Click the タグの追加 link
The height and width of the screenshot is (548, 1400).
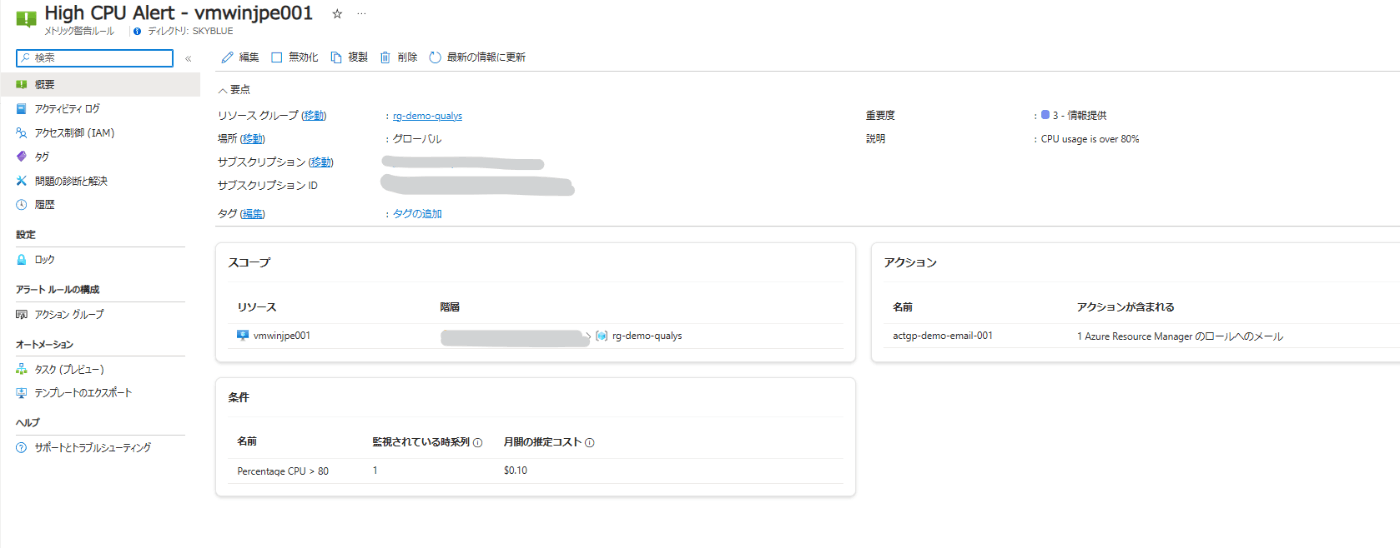(417, 213)
